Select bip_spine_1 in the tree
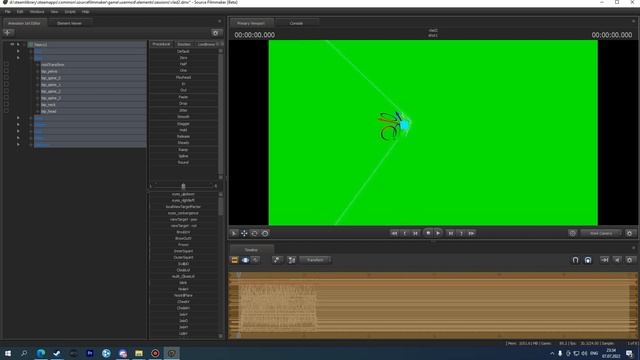The image size is (640, 360). [51, 84]
